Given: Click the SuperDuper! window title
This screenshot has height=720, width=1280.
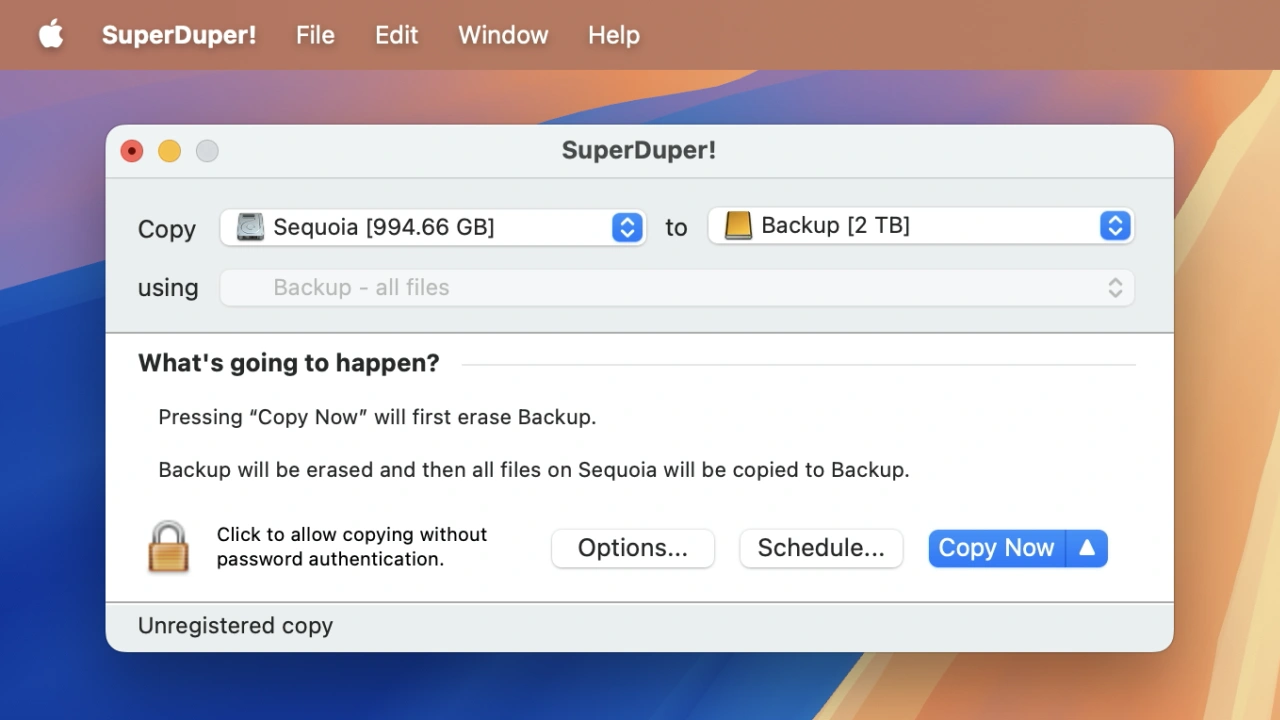Looking at the screenshot, I should 639,150.
